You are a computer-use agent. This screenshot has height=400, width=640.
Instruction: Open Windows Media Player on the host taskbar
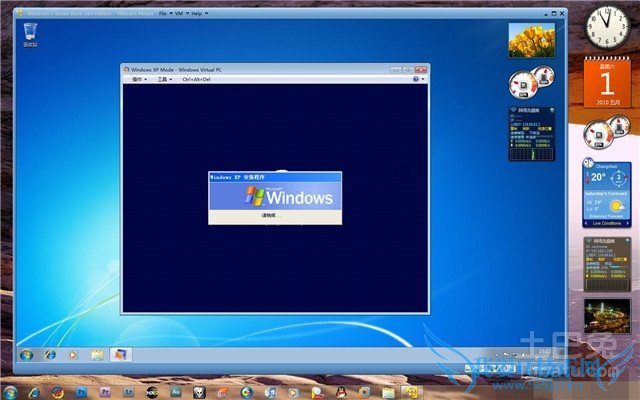[x=293, y=393]
